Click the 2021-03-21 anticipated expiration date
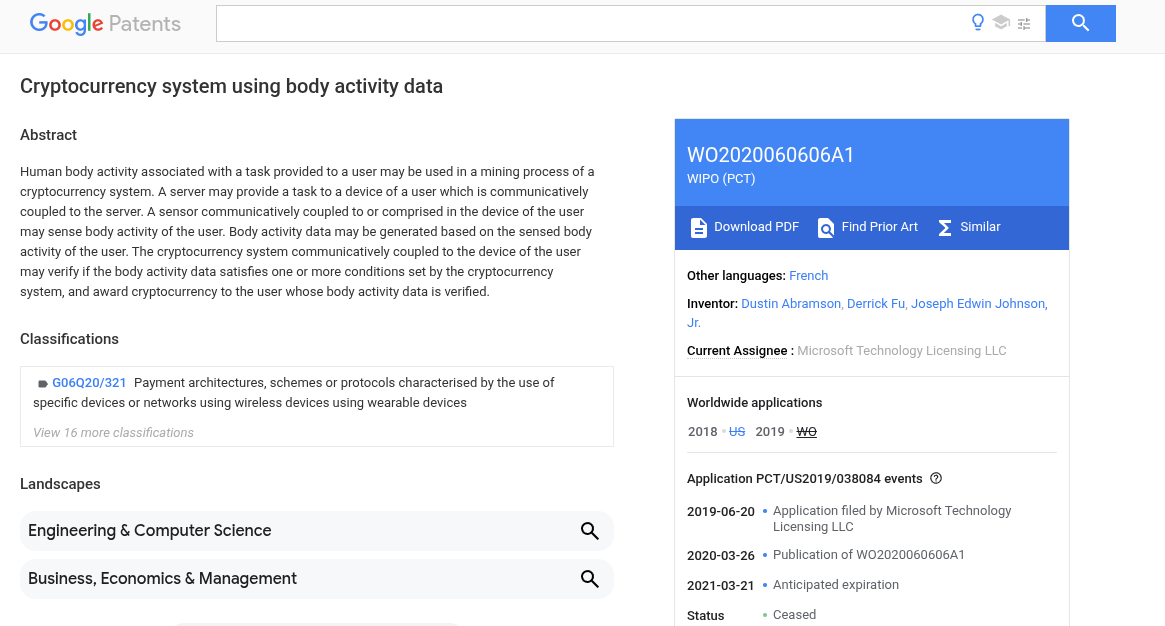This screenshot has width=1165, height=626. tap(721, 586)
